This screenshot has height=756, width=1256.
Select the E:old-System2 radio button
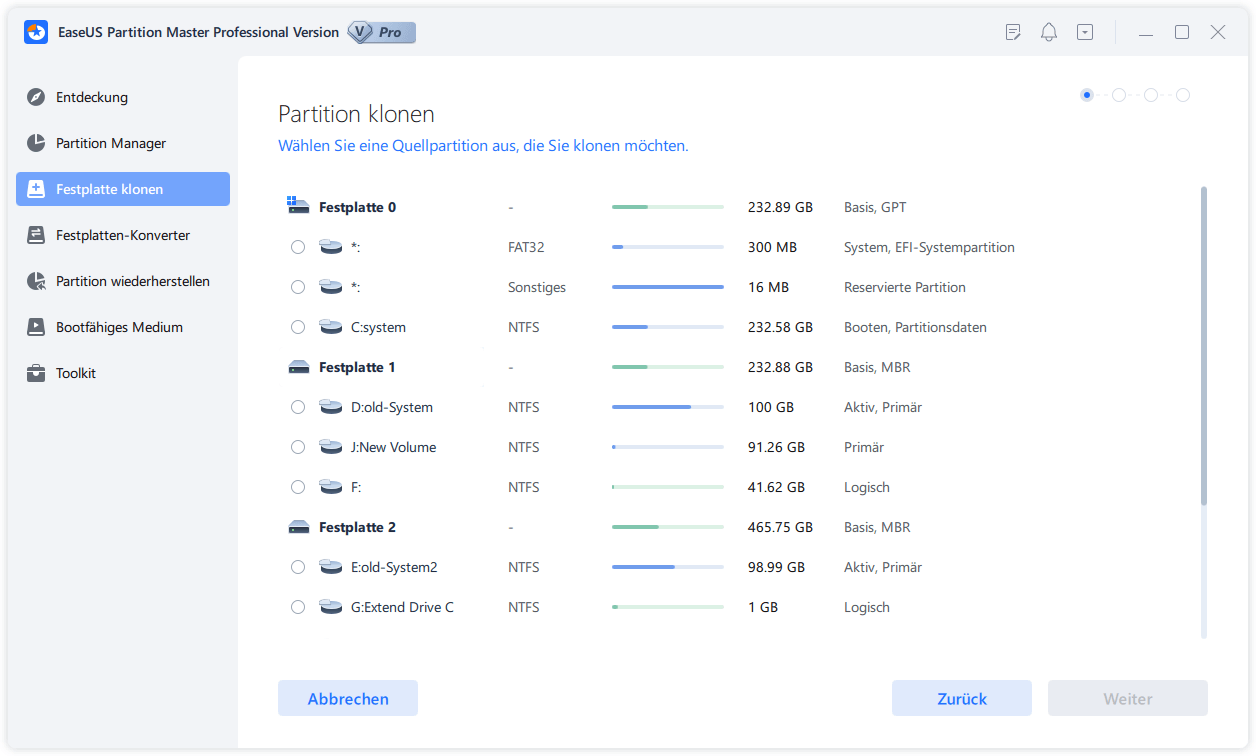click(298, 567)
